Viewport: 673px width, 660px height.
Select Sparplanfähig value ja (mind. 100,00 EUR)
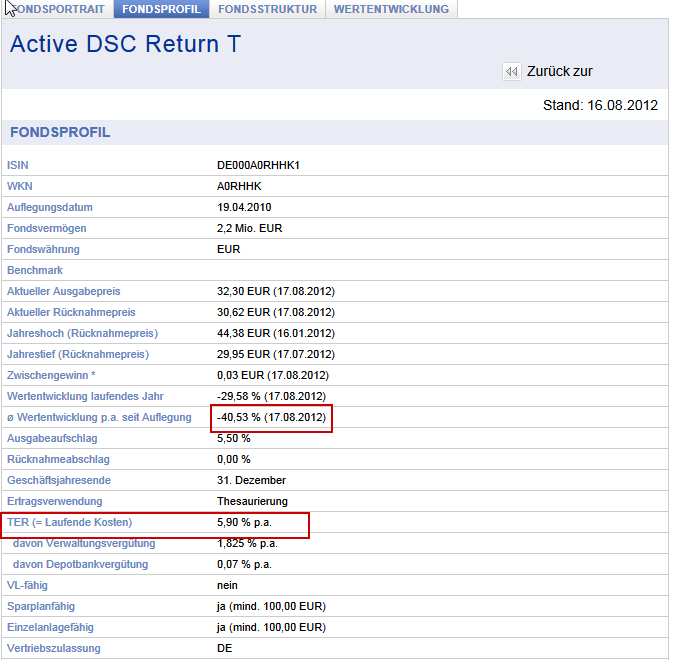point(271,607)
